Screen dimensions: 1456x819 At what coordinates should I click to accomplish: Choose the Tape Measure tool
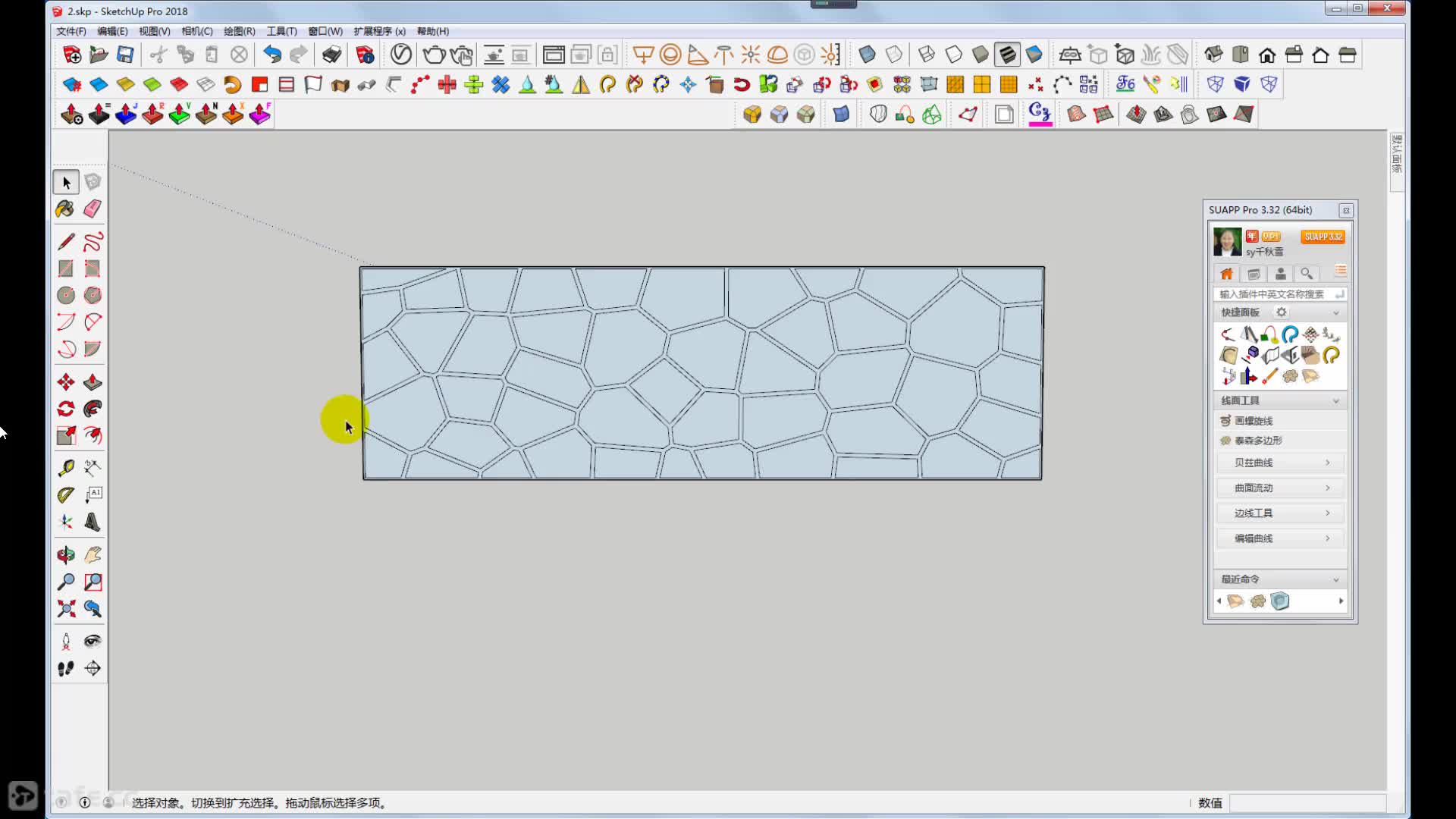click(66, 468)
